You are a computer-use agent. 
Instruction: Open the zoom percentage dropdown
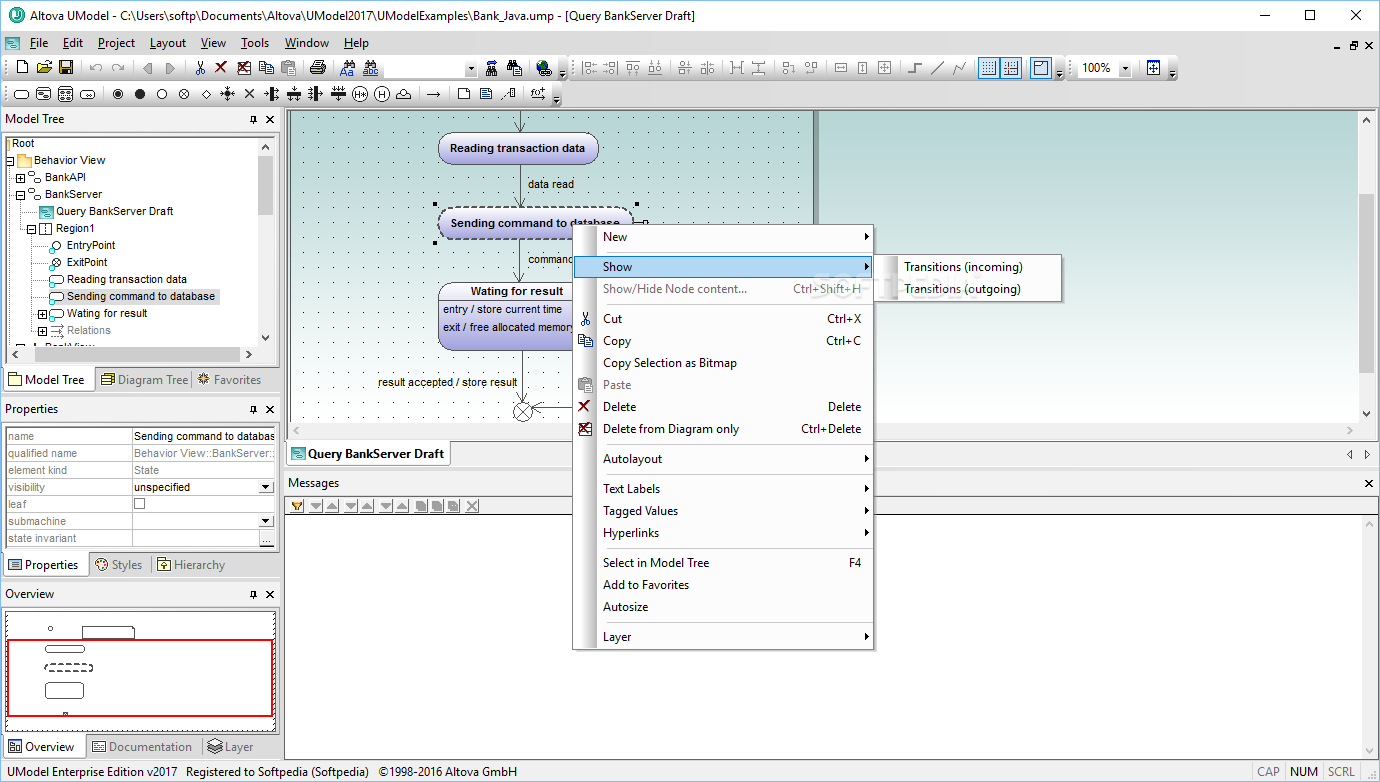(1125, 68)
